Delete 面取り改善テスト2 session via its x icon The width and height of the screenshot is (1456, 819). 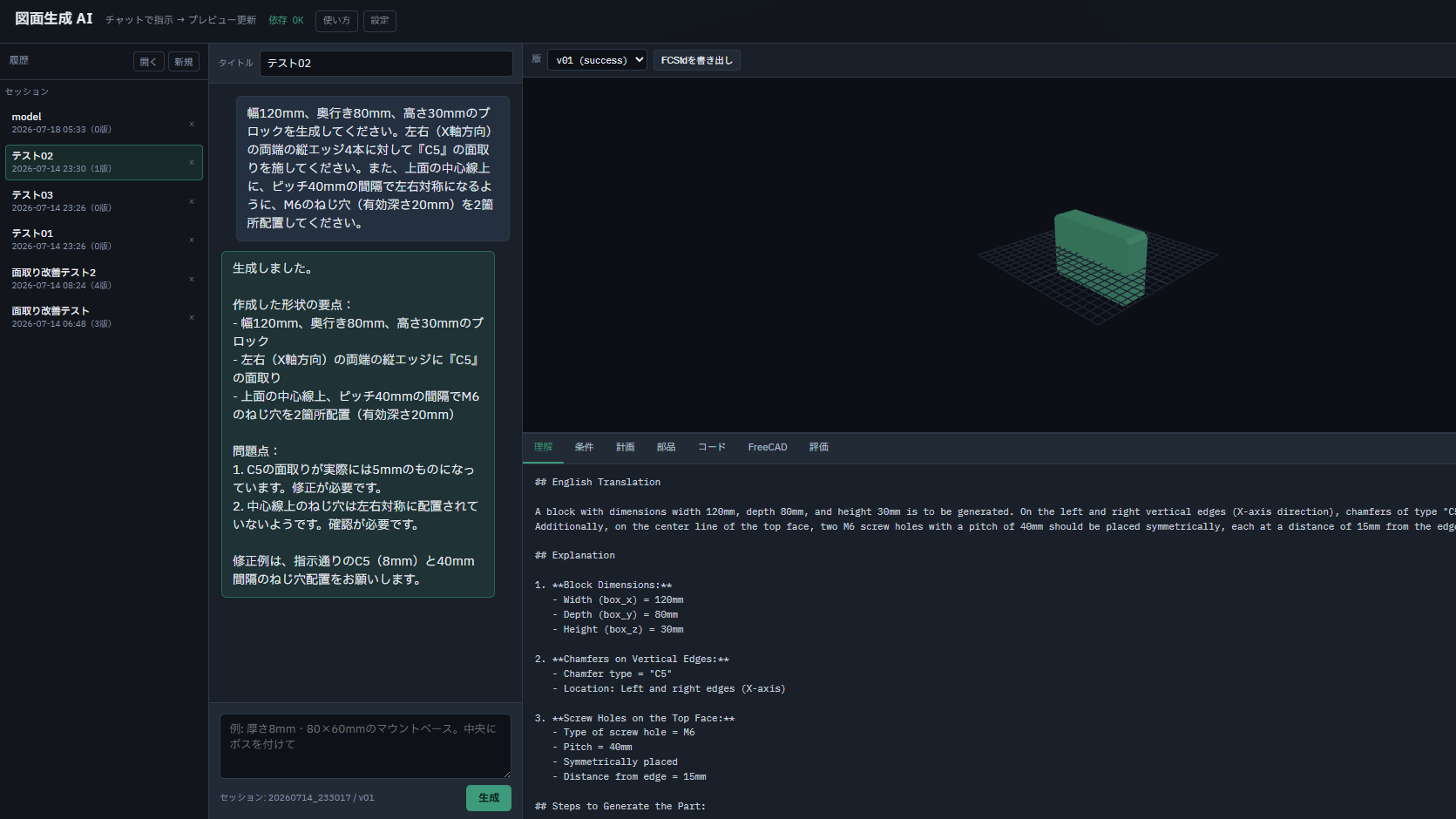click(x=192, y=279)
